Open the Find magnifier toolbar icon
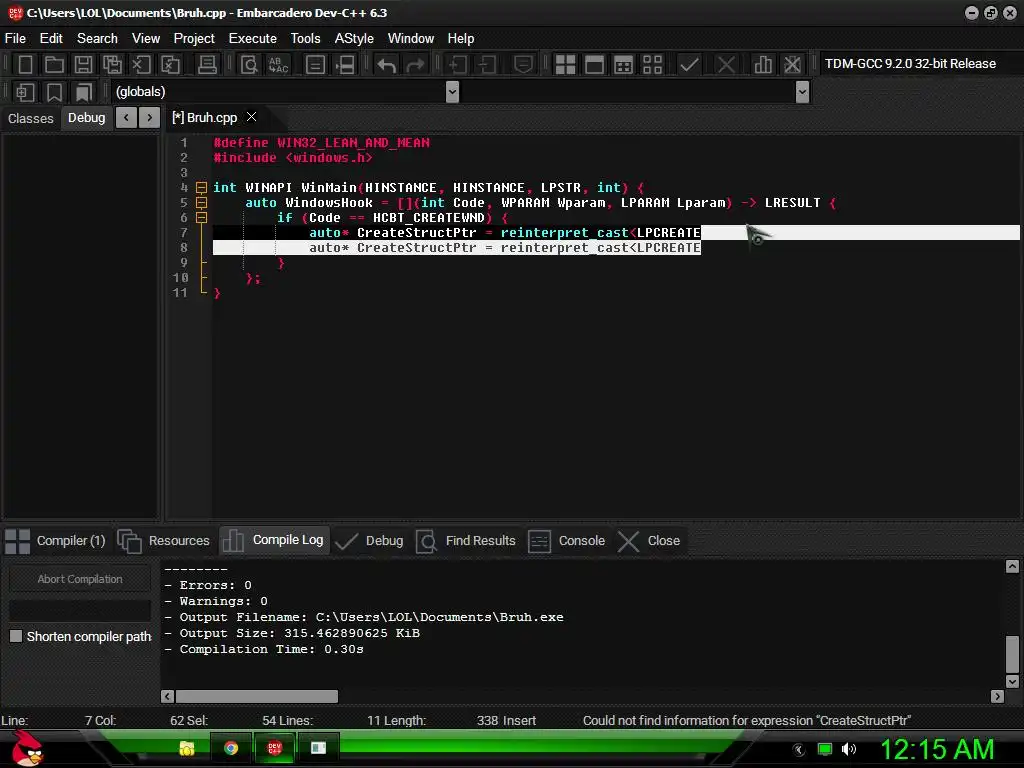Screen dimensions: 1024x768 (x=249, y=64)
